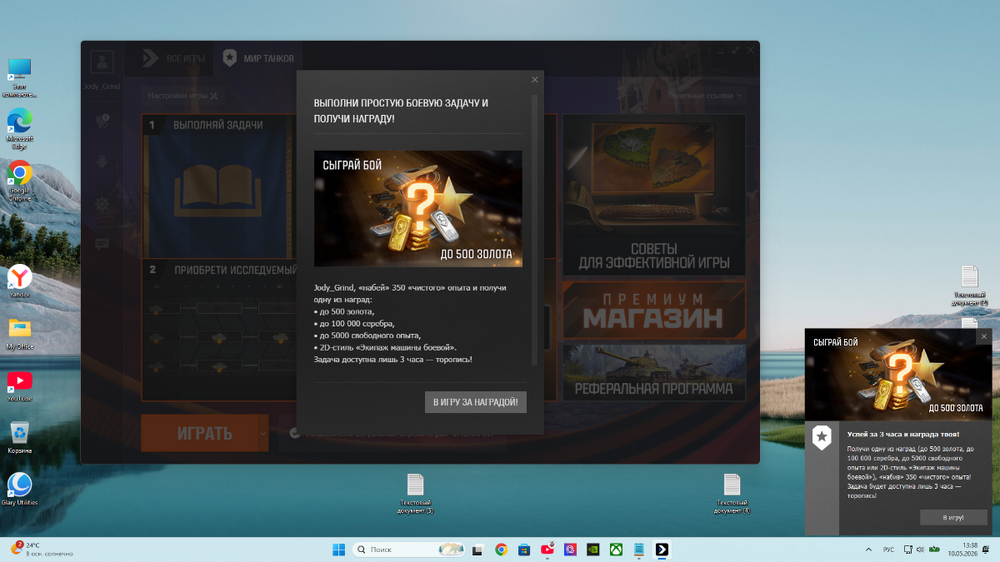Open the My Office folder on the desktop
The width and height of the screenshot is (1000, 562).
coord(19,334)
